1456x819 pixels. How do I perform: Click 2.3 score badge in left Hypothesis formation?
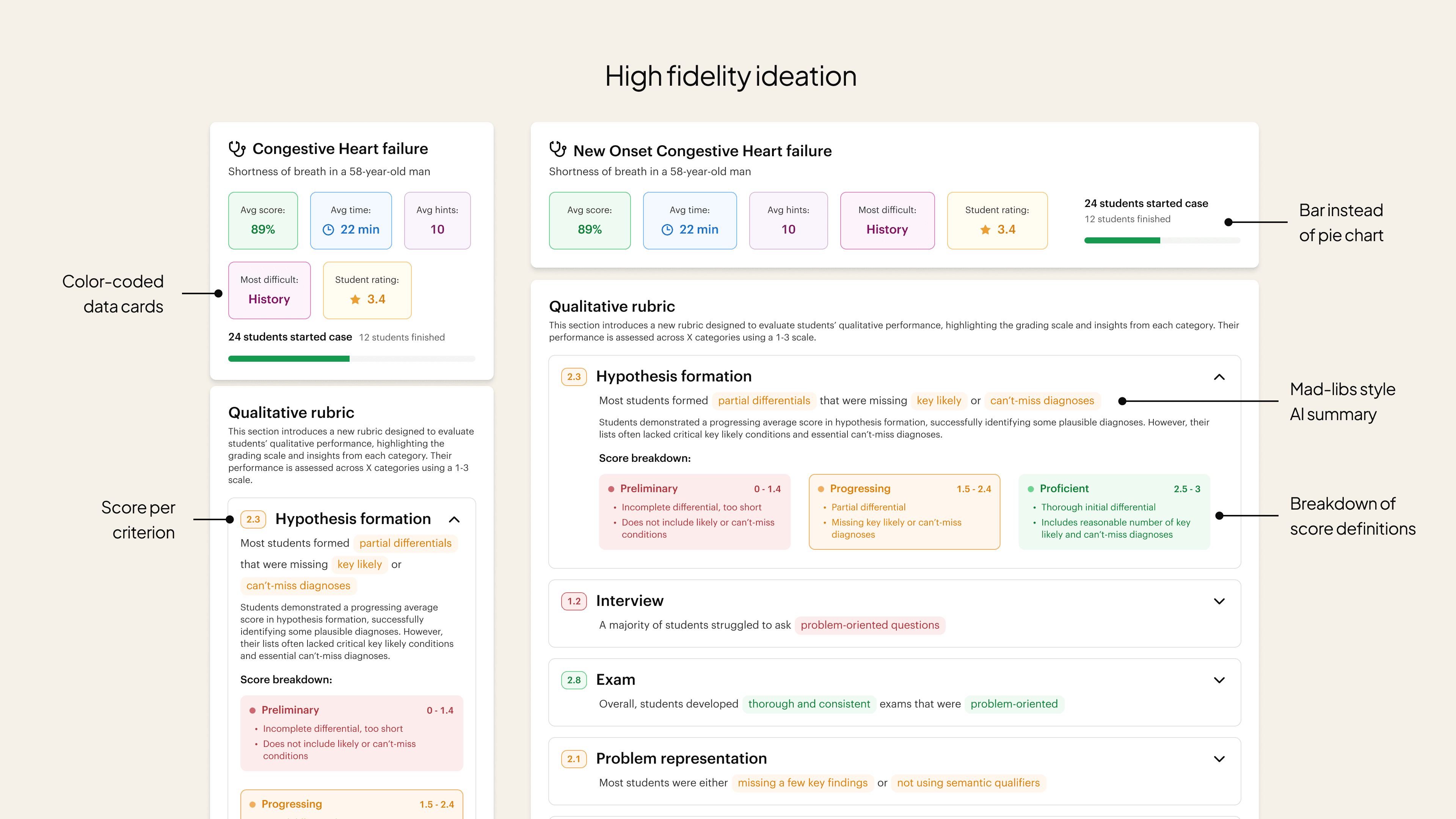tap(253, 519)
